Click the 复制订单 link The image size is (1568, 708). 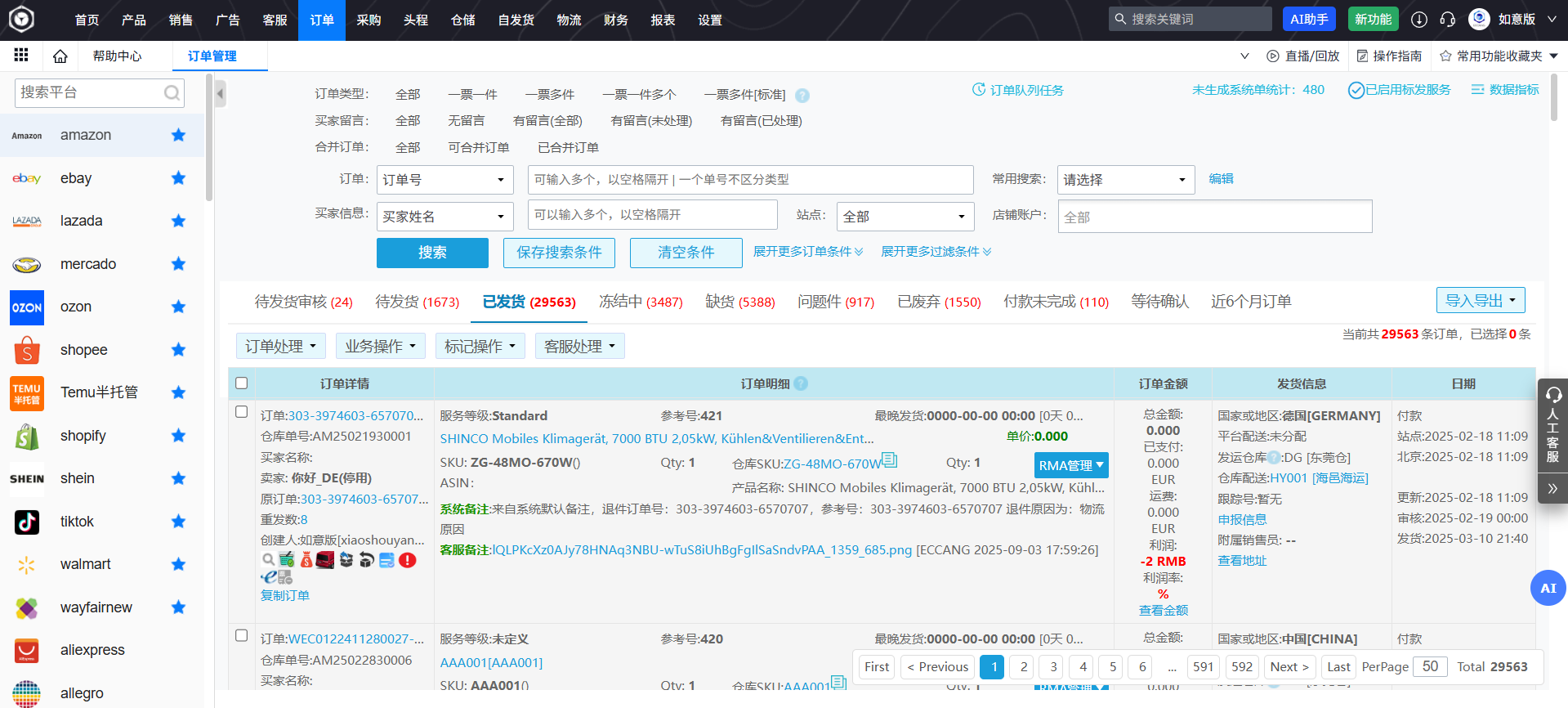point(284,595)
